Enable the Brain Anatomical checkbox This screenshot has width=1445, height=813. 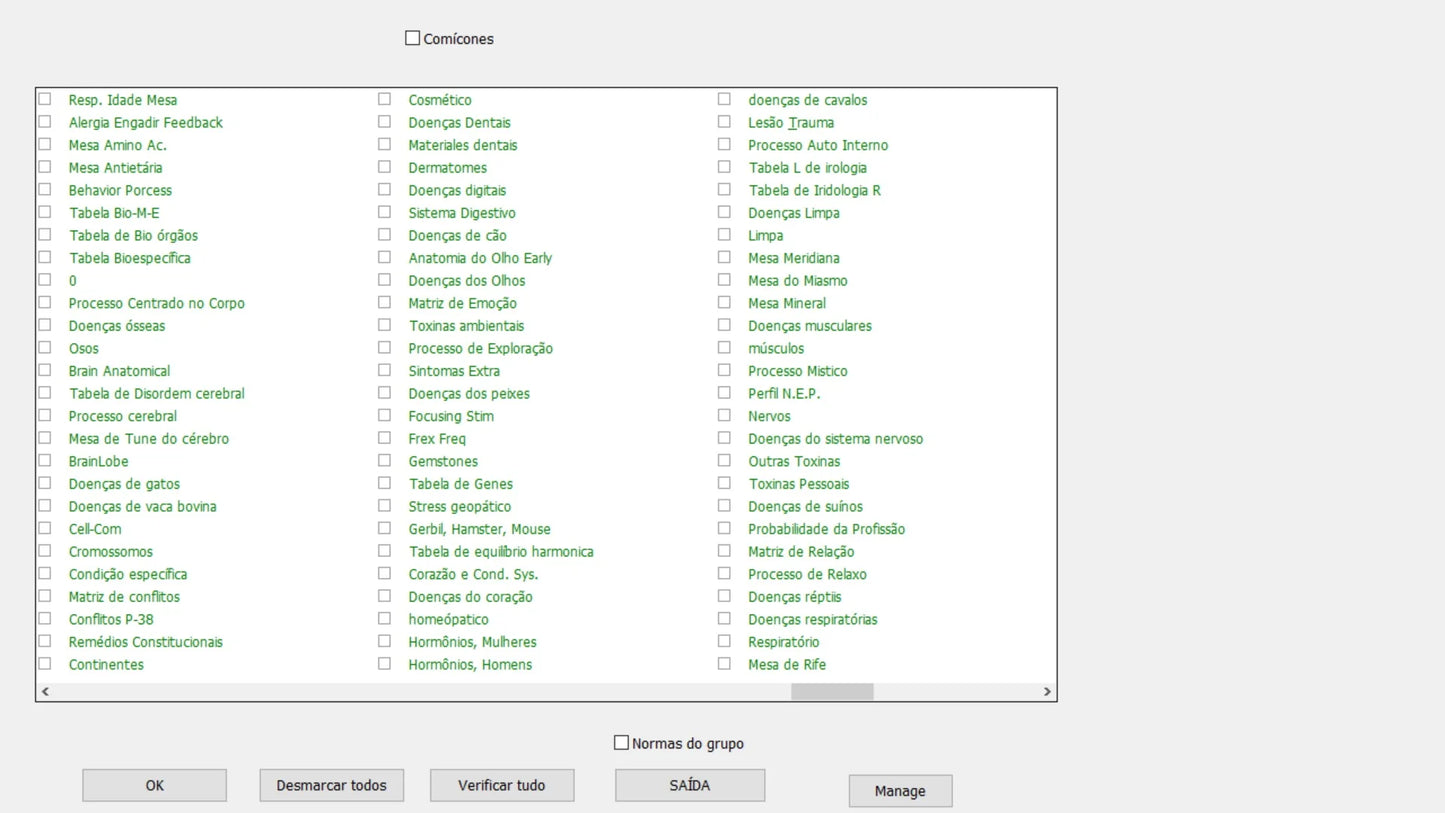tap(45, 371)
